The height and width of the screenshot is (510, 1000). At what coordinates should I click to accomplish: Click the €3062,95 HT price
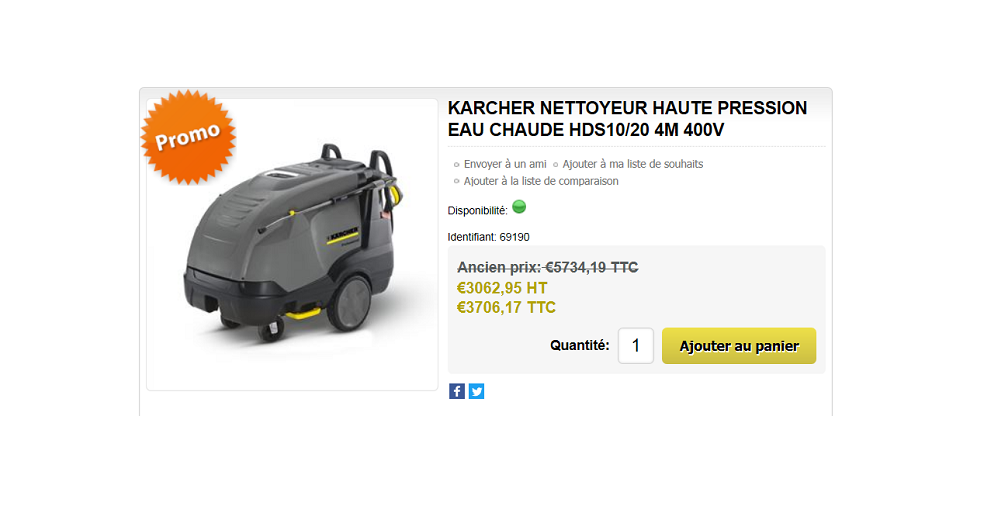click(502, 288)
